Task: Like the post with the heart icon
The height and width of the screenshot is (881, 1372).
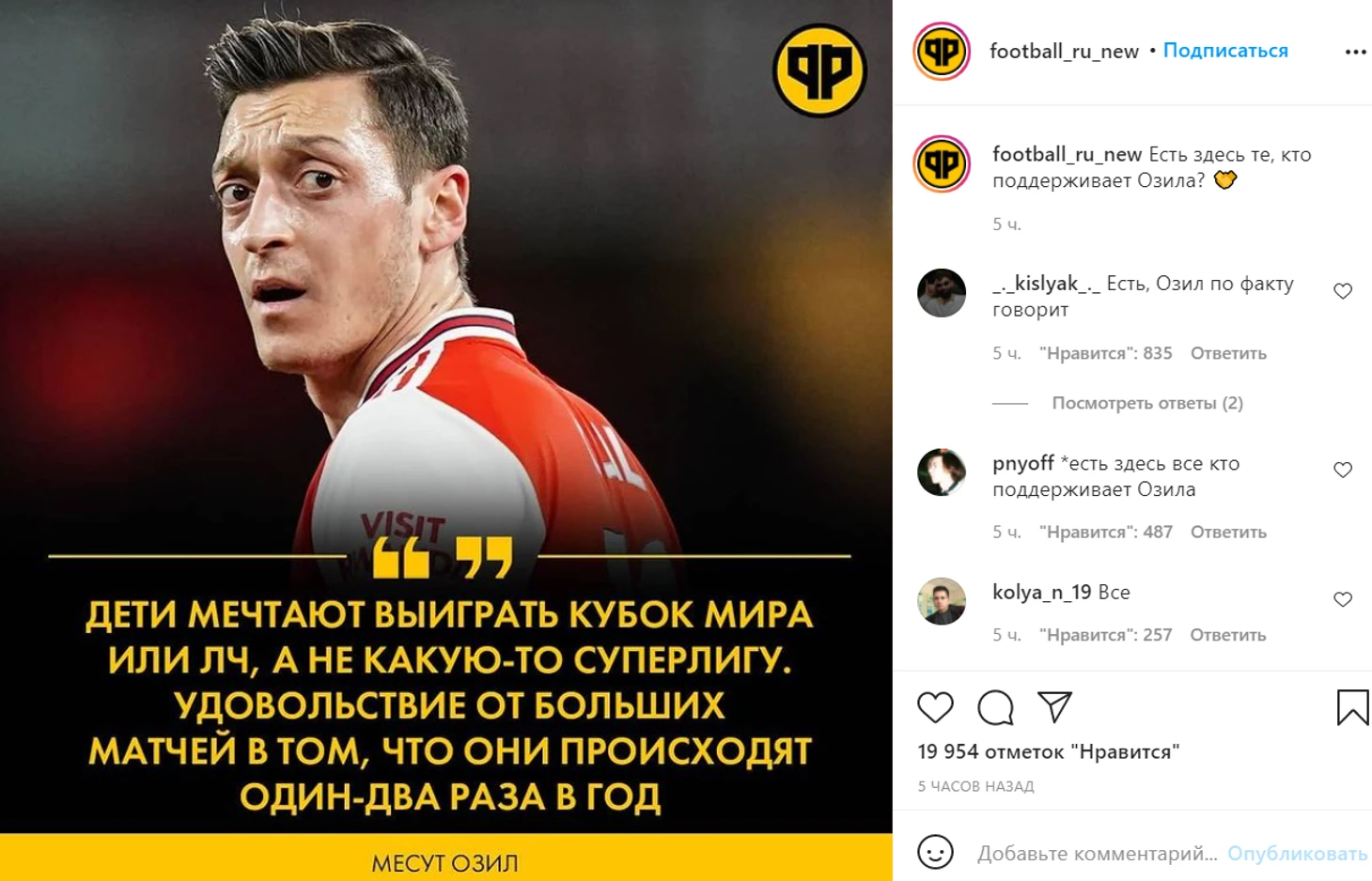Action: (935, 707)
